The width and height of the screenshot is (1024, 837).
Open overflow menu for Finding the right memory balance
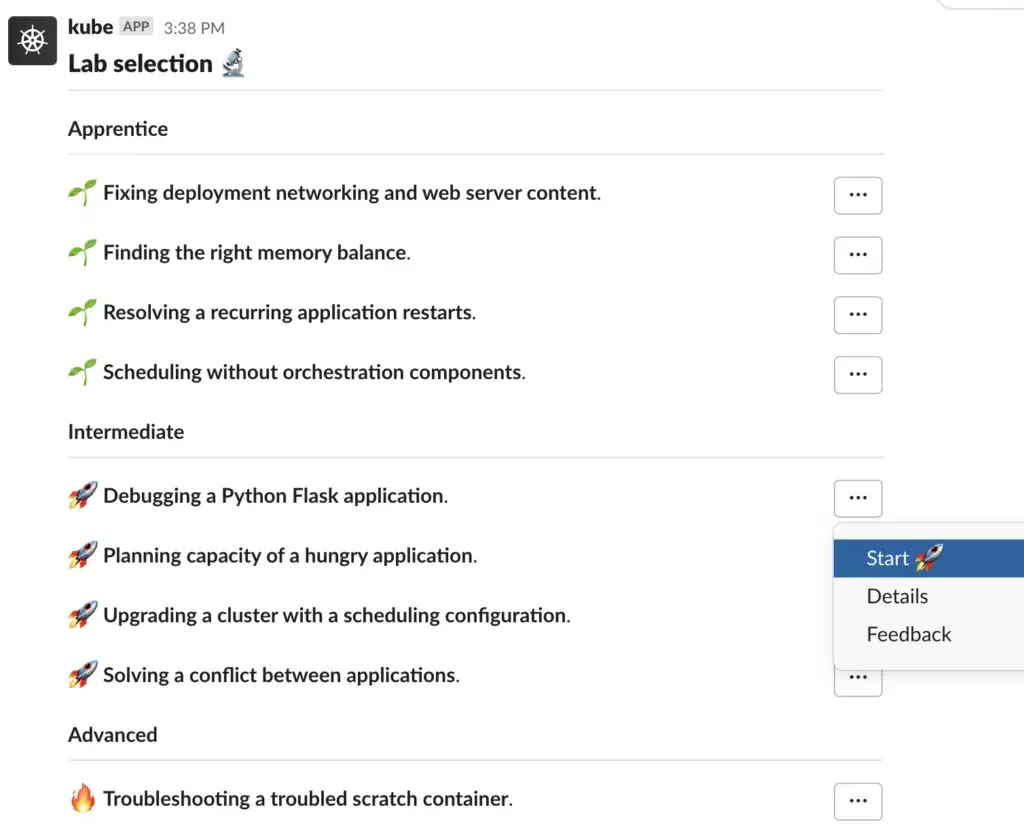[x=857, y=255]
